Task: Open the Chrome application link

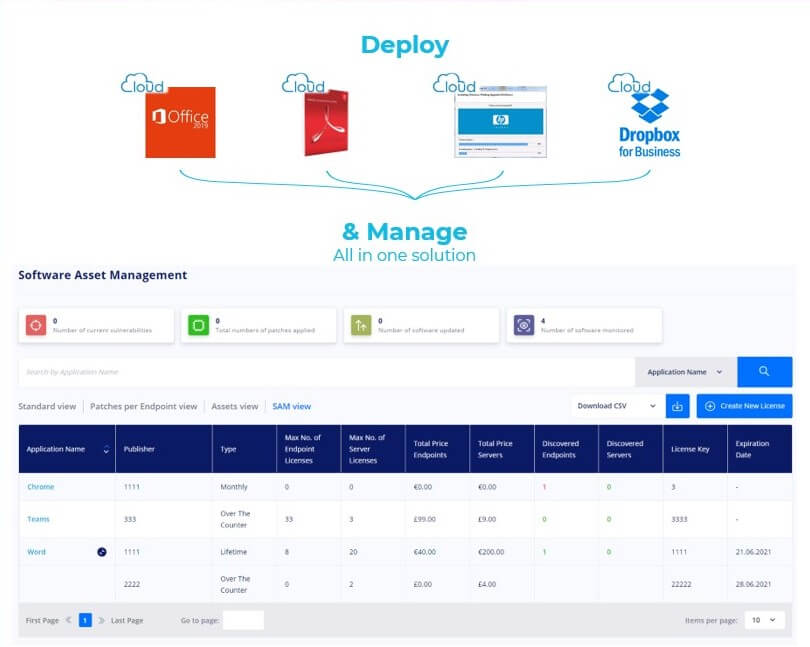Action: pyautogui.click(x=41, y=487)
